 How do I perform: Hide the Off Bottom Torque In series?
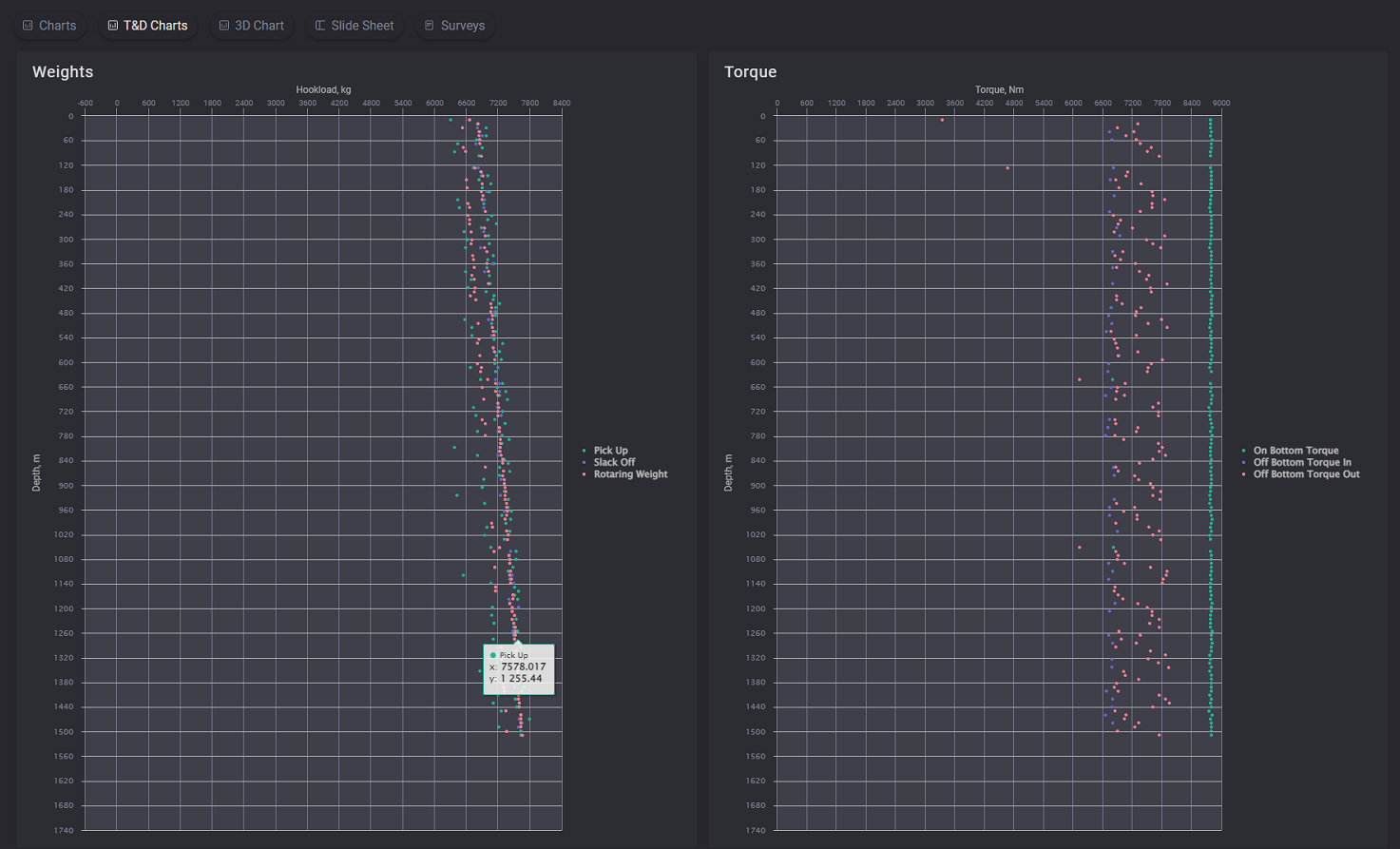(x=1301, y=462)
